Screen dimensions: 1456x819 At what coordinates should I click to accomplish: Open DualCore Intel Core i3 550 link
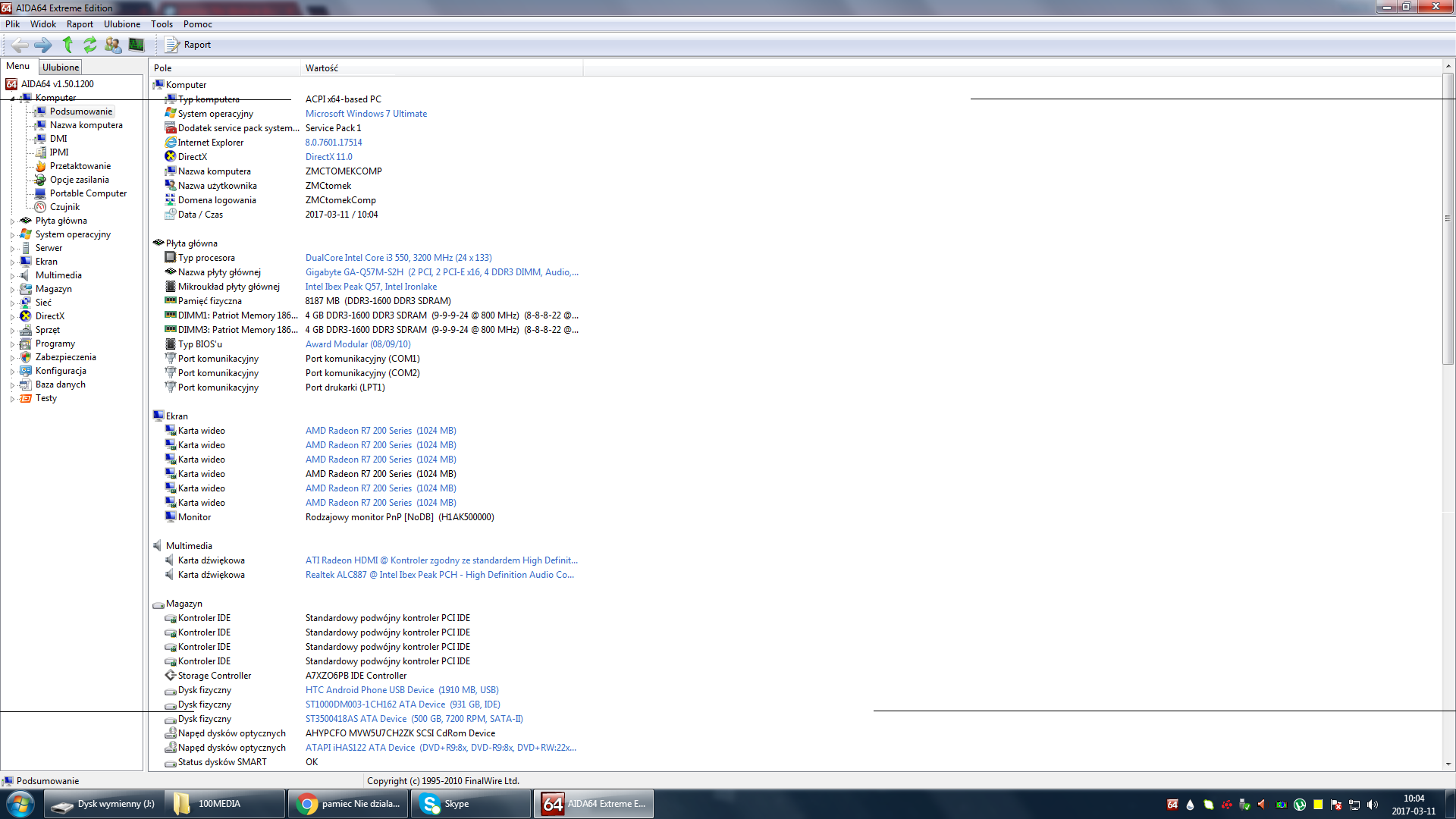coord(399,258)
